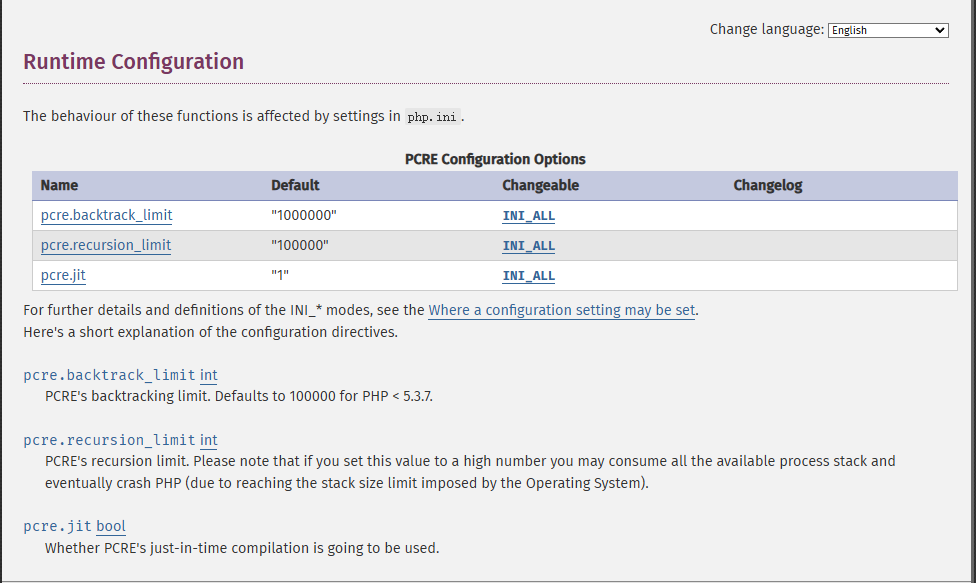Open 'Where a configuration setting may be set'
976x583 pixels.
561,310
